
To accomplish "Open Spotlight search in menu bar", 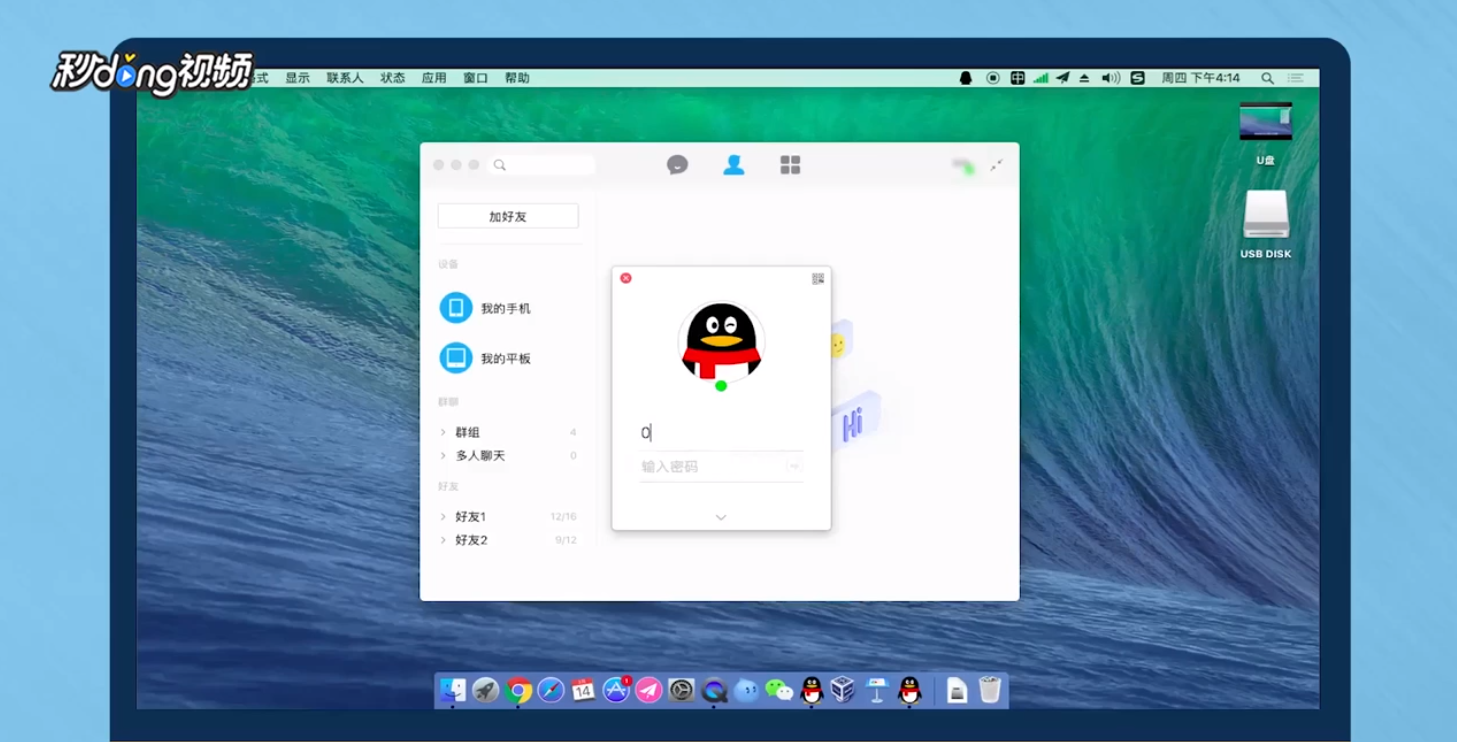I will pyautogui.click(x=1267, y=76).
